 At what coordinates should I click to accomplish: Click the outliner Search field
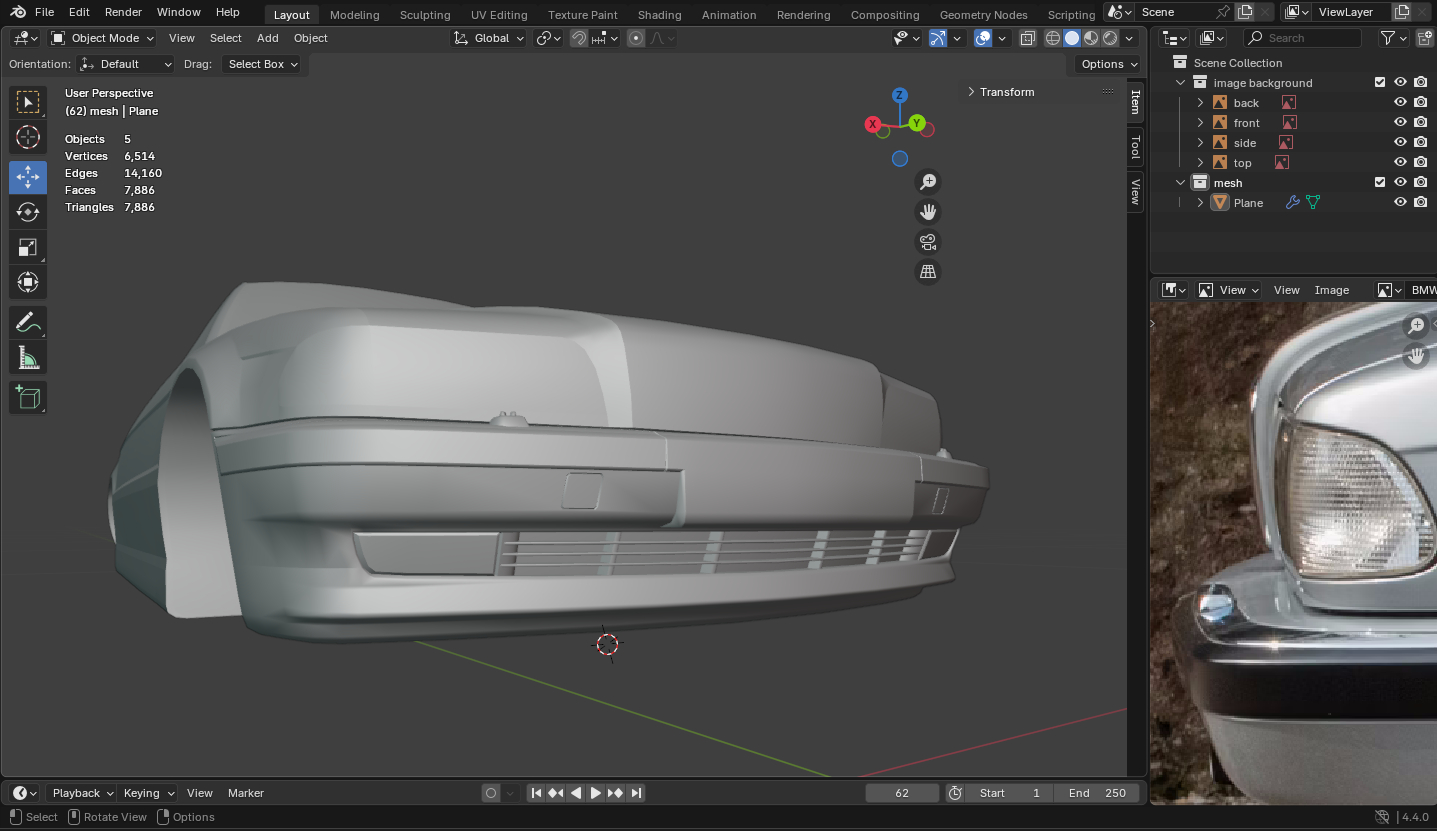tap(1300, 38)
